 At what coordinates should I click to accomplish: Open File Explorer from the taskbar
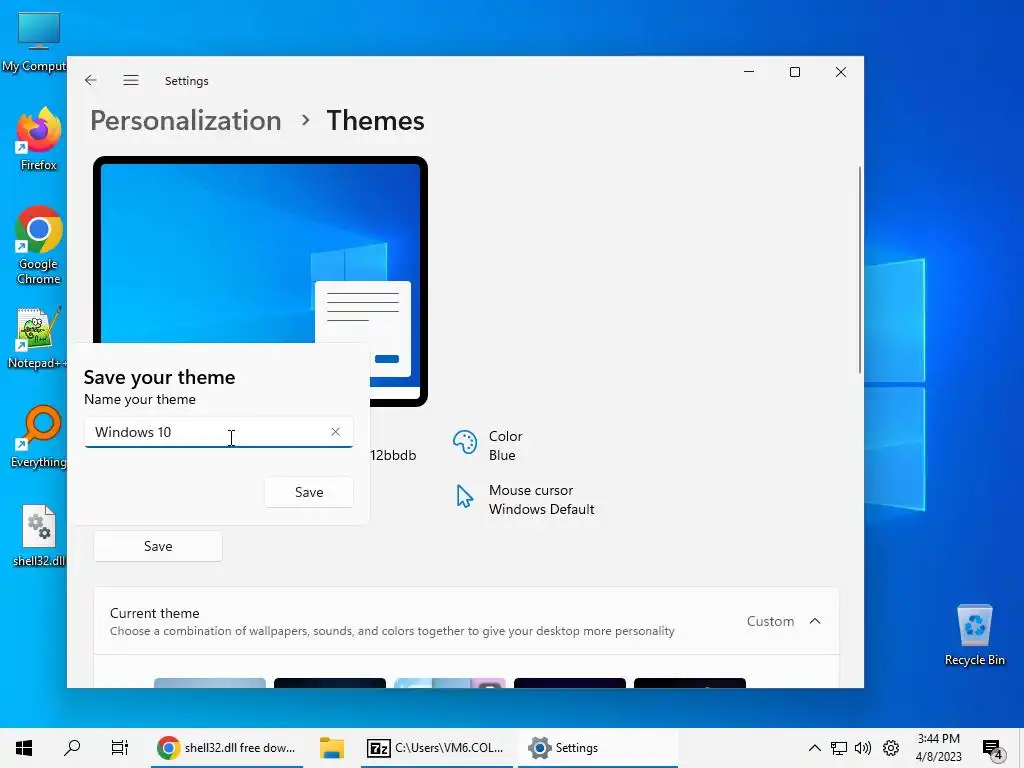click(332, 748)
